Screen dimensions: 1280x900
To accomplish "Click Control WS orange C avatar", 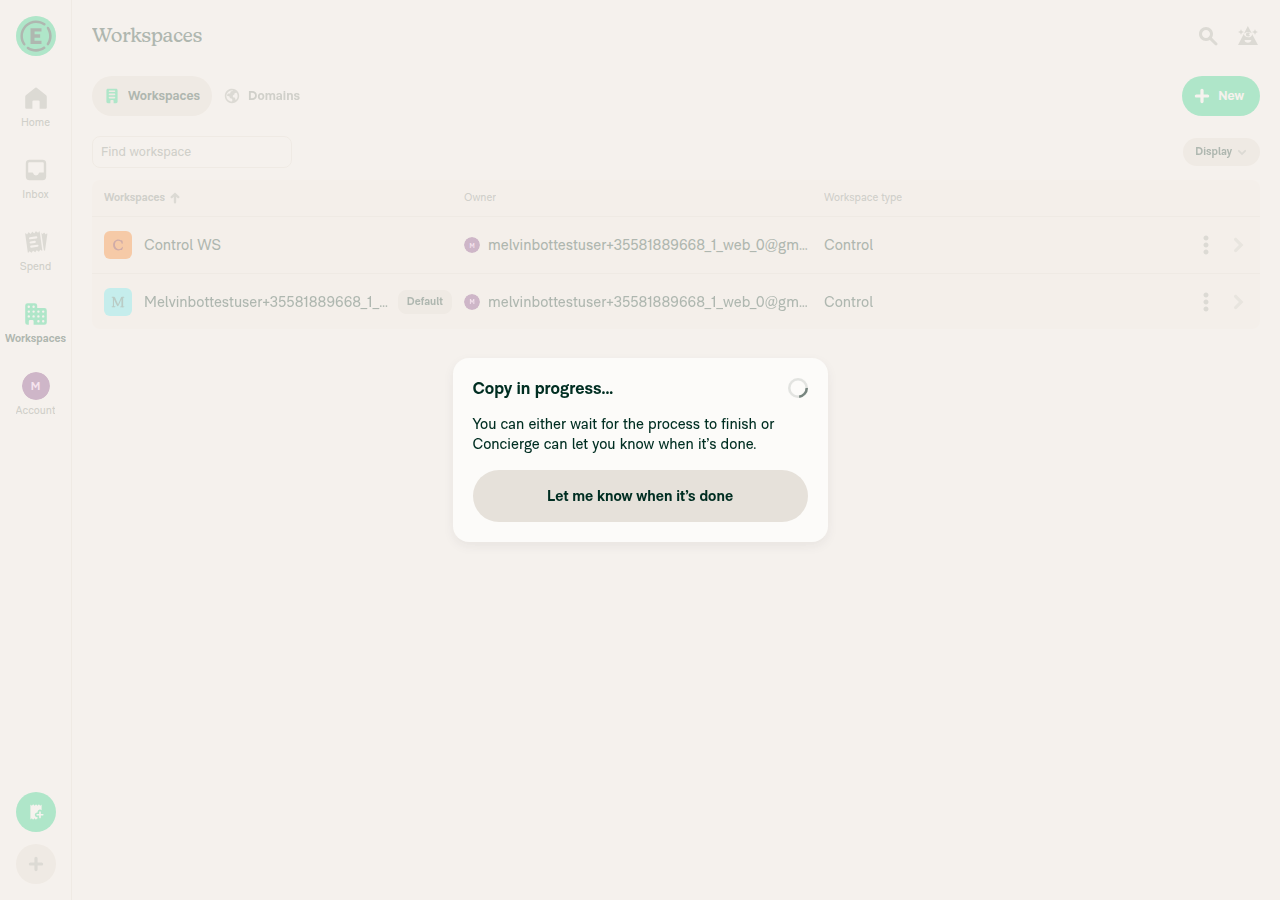I will 118,245.
